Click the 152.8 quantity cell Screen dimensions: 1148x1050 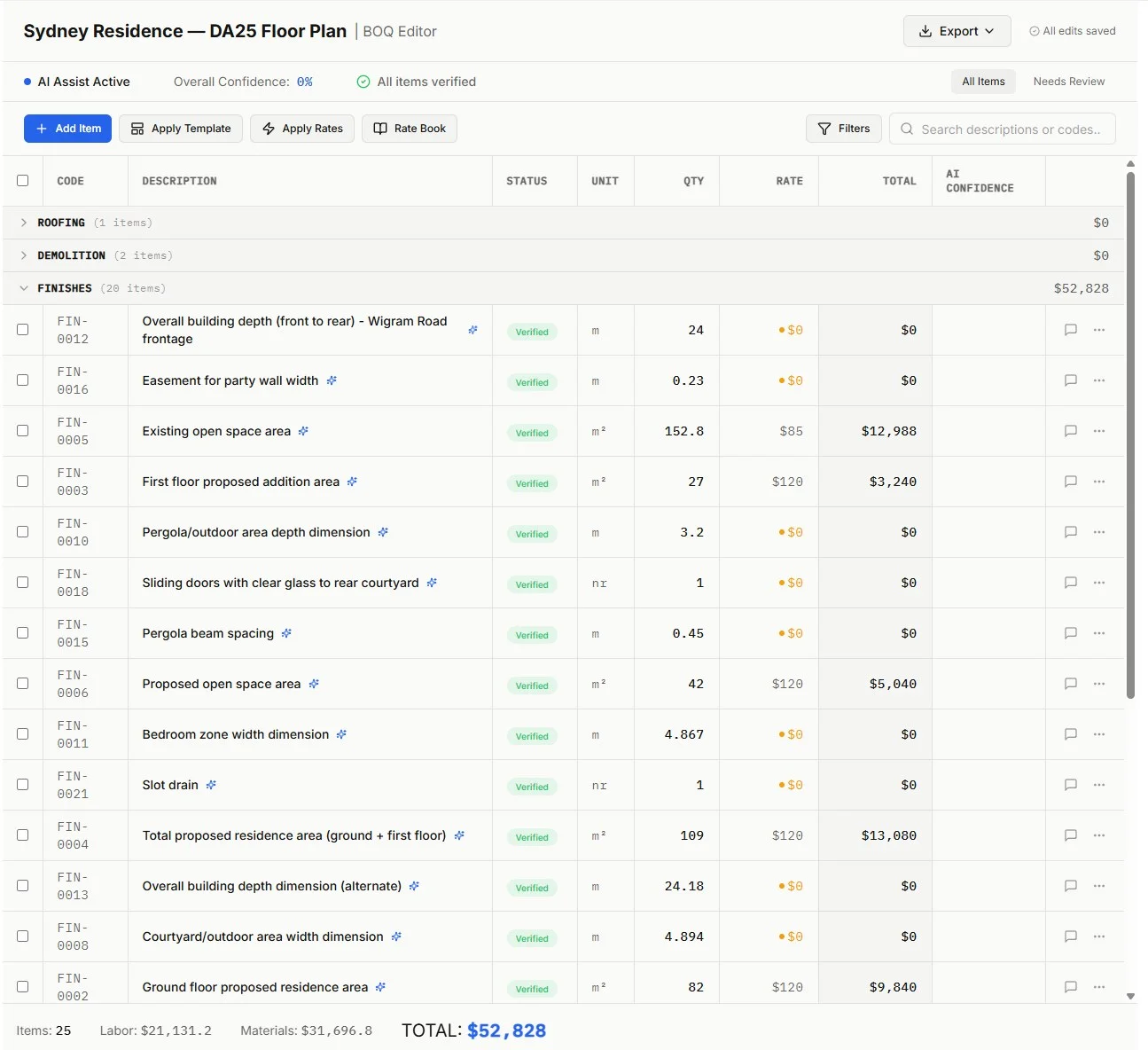684,431
